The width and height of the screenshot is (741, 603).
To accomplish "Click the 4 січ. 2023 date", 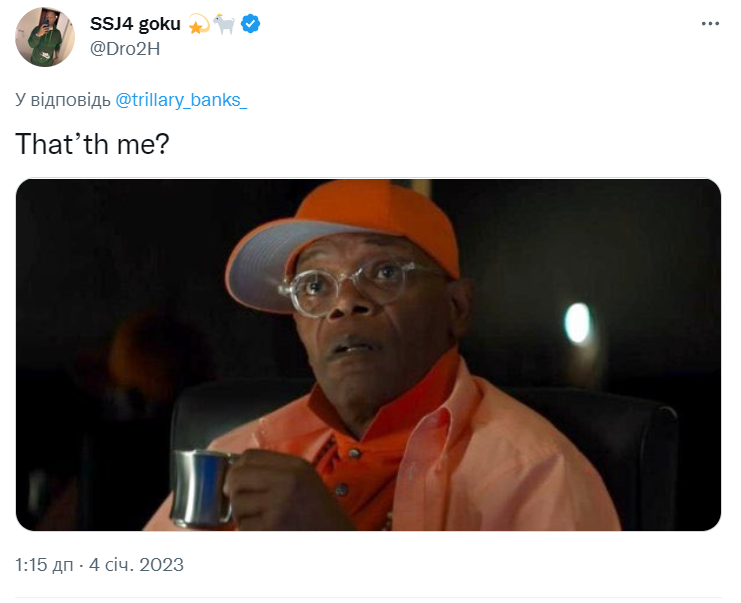I will pos(136,565).
